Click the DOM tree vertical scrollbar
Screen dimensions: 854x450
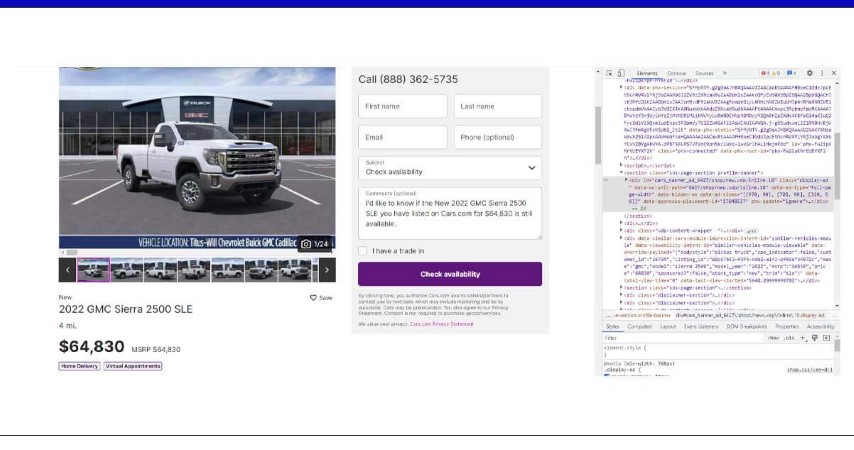[x=837, y=166]
